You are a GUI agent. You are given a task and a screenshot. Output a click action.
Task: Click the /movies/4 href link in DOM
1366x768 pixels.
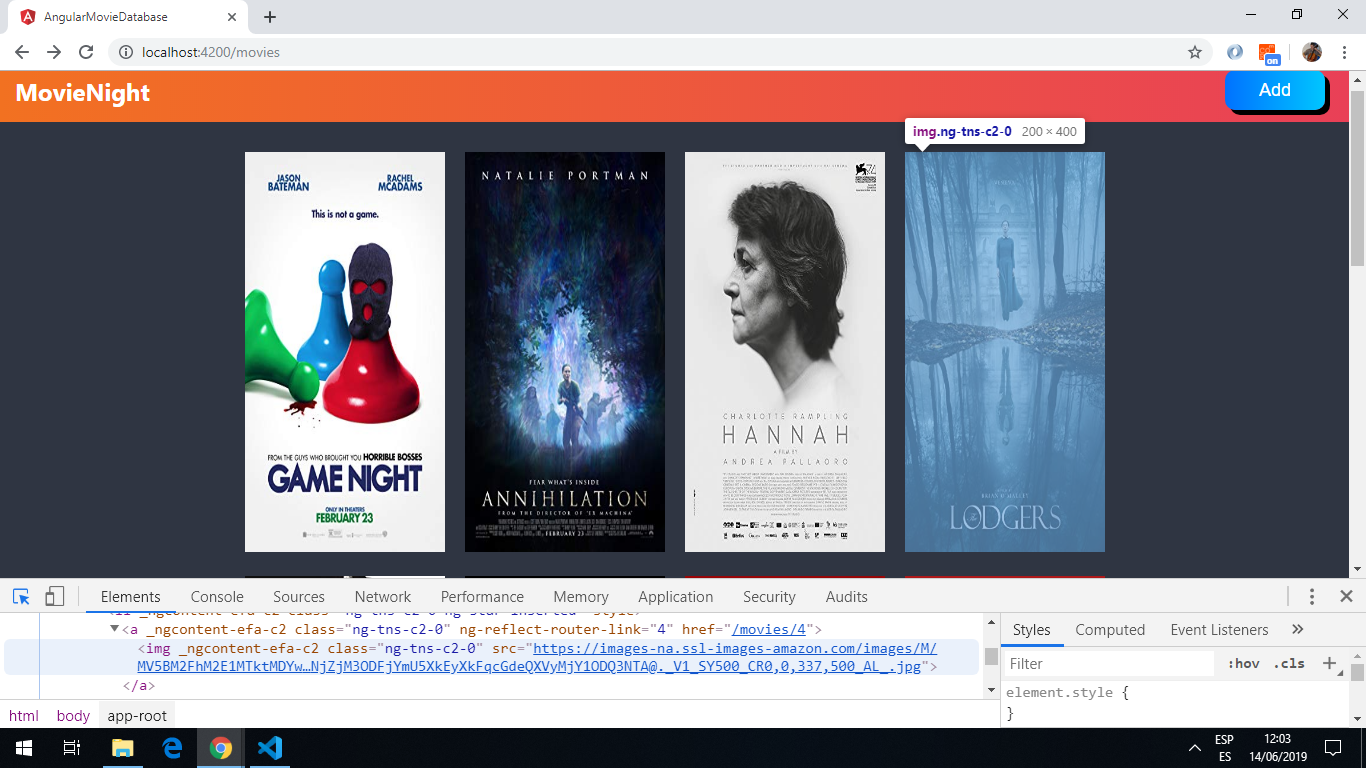[x=769, y=629]
